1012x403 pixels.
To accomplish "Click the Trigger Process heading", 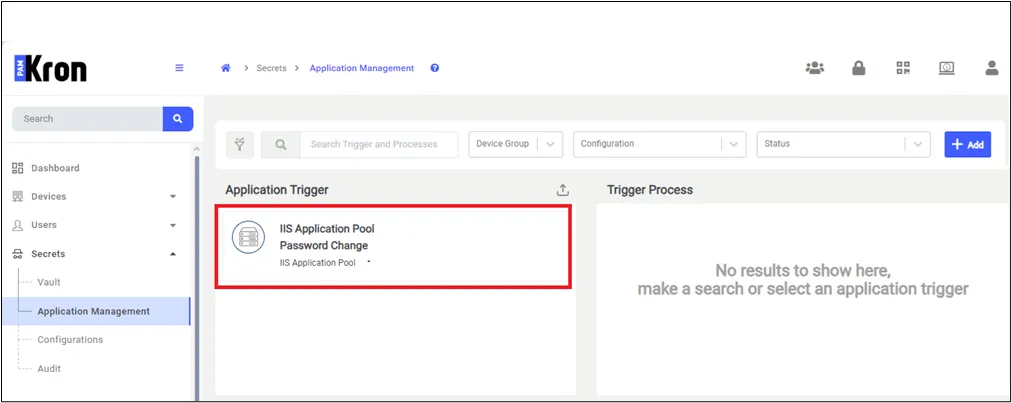I will coord(650,190).
